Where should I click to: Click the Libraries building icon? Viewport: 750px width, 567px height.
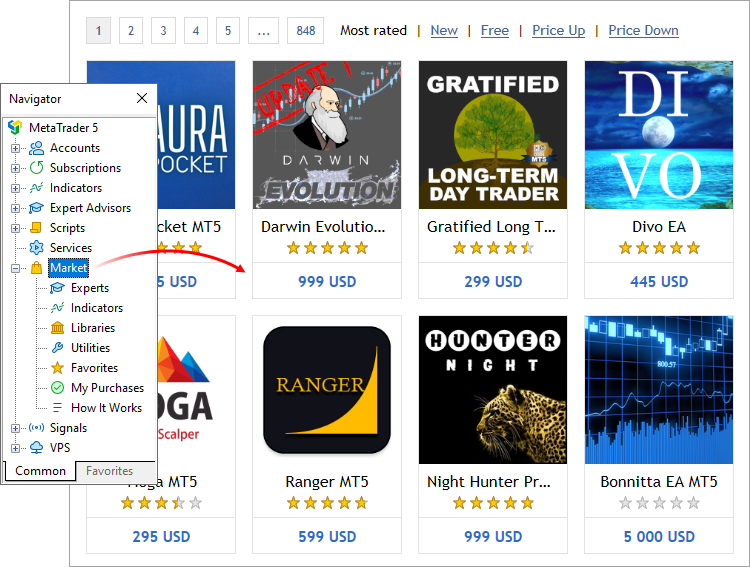57,328
